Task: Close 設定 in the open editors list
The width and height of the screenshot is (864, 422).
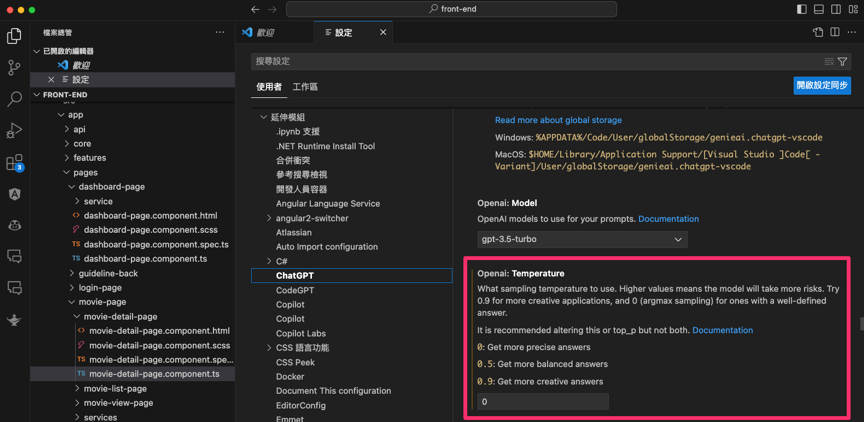Action: tap(51, 80)
